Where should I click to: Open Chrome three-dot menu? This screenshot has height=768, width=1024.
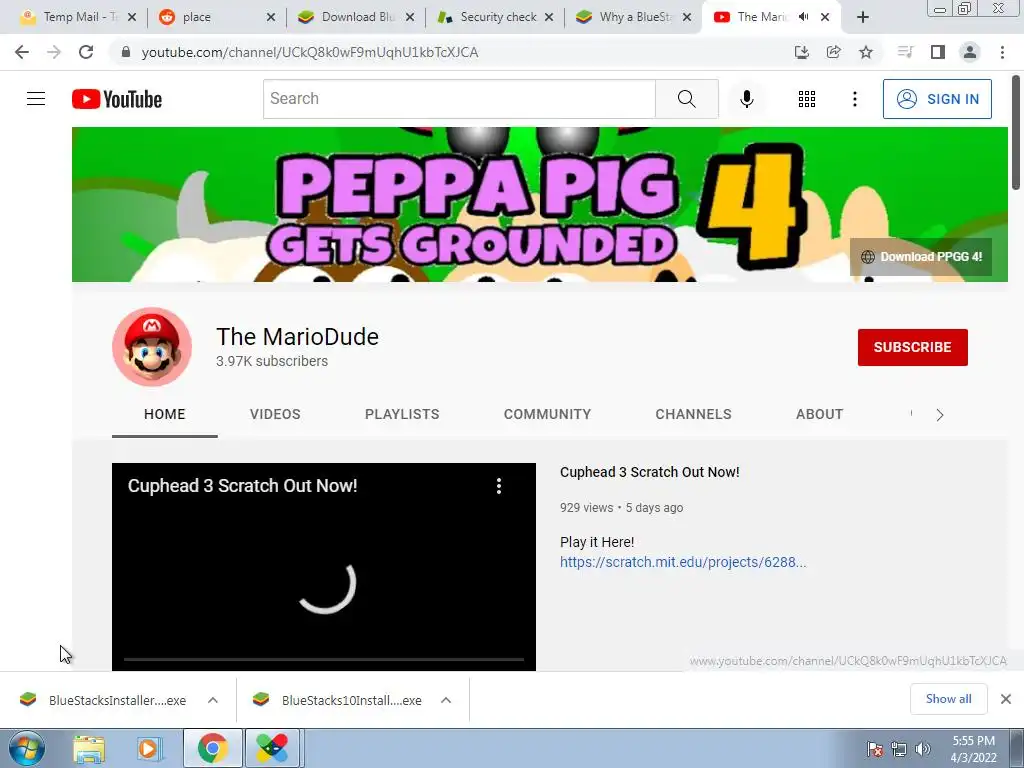(x=1002, y=52)
